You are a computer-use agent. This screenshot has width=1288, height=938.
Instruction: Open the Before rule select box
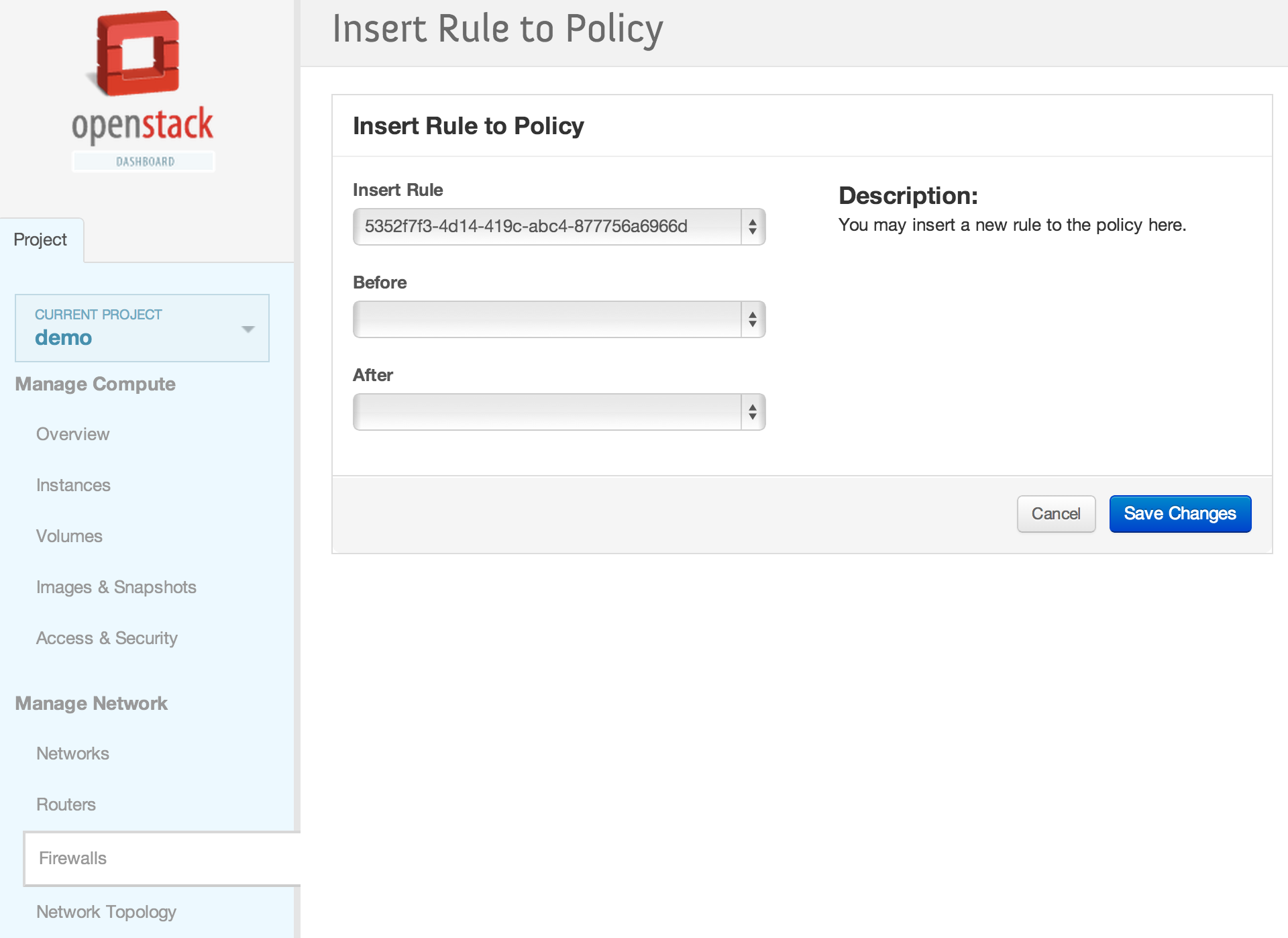547,319
